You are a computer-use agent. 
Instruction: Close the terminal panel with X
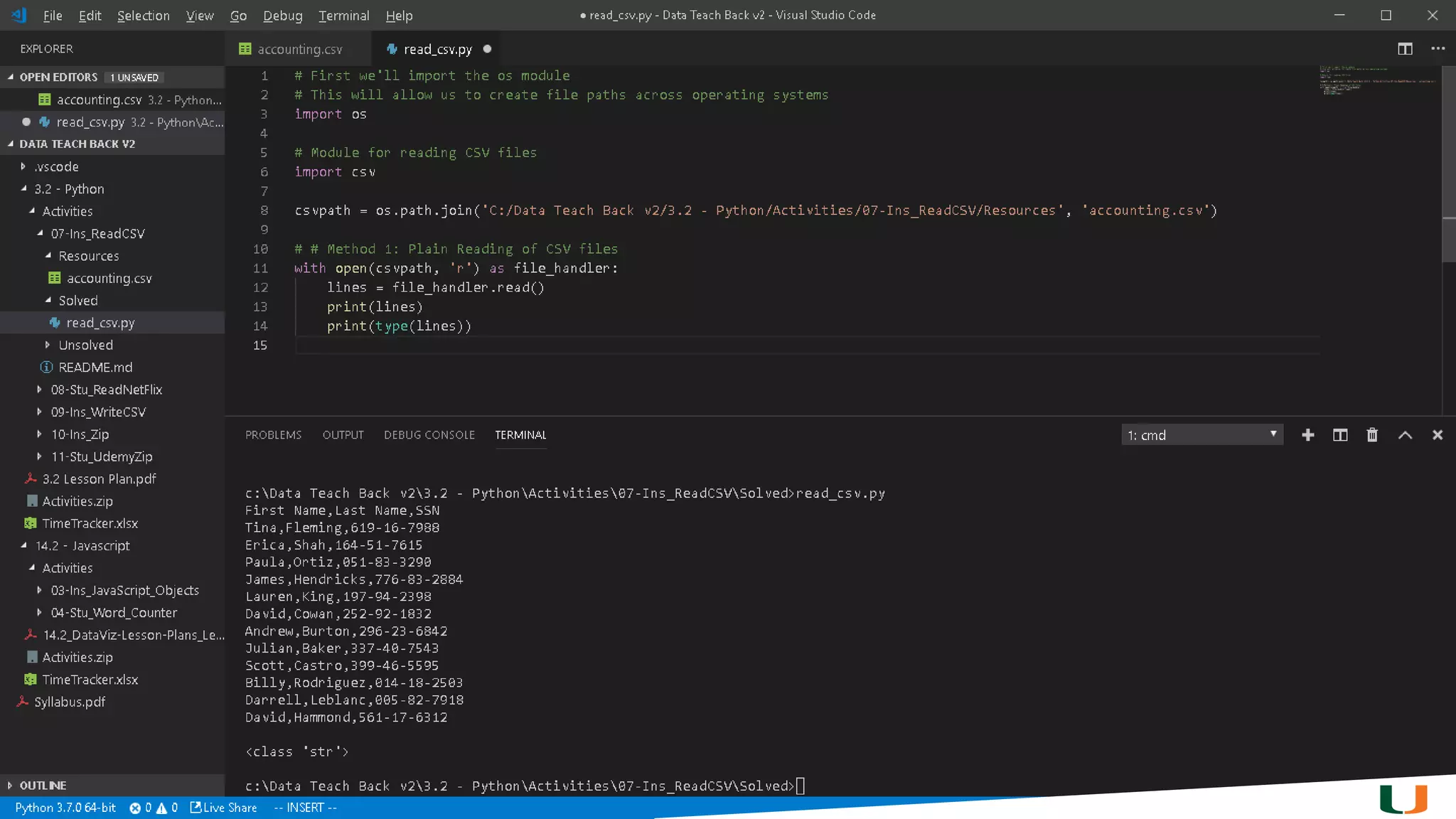pyautogui.click(x=1437, y=435)
